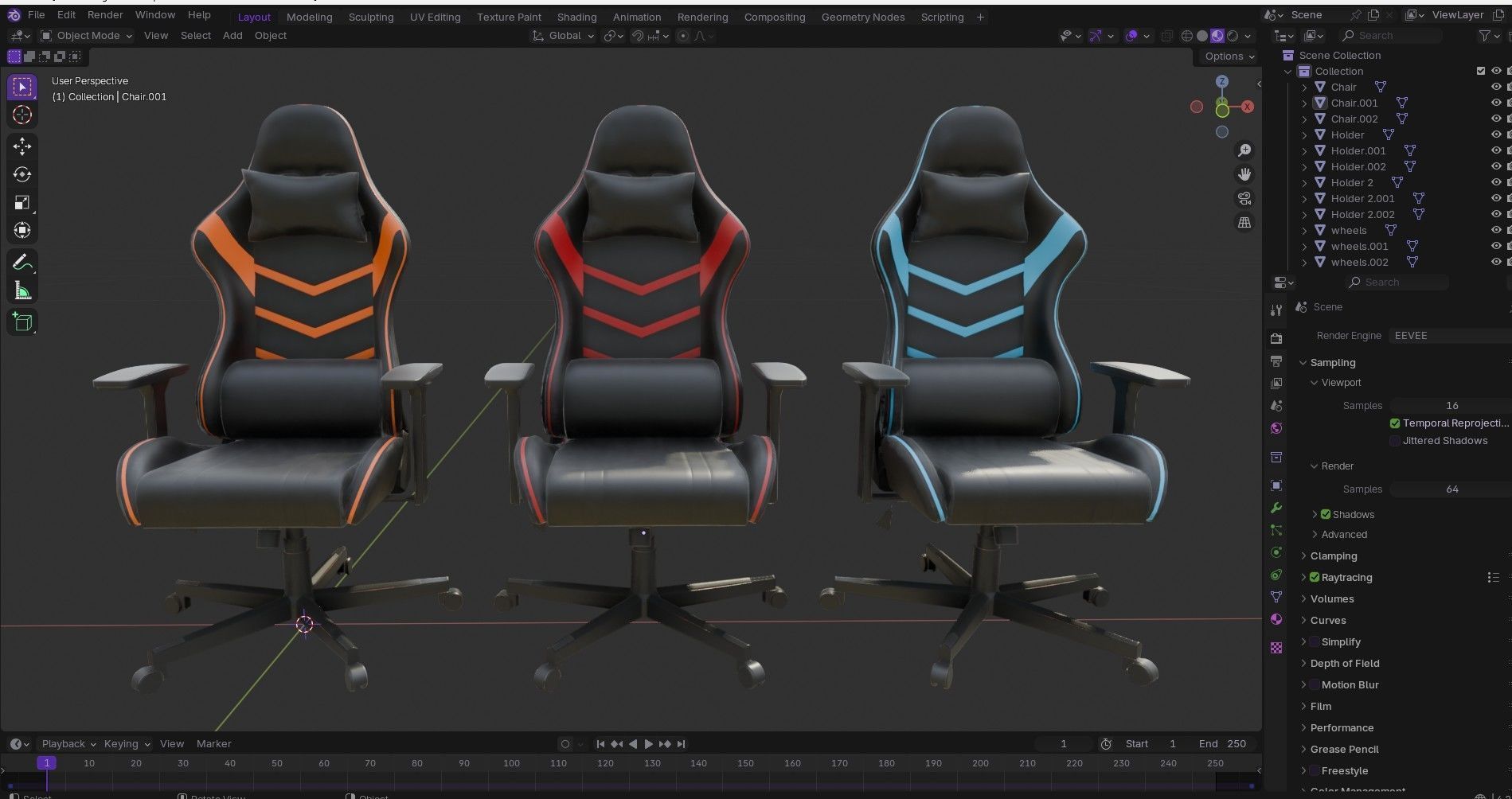The image size is (1512, 799).
Task: Open the viewport Options dropdown
Action: coord(1229,57)
